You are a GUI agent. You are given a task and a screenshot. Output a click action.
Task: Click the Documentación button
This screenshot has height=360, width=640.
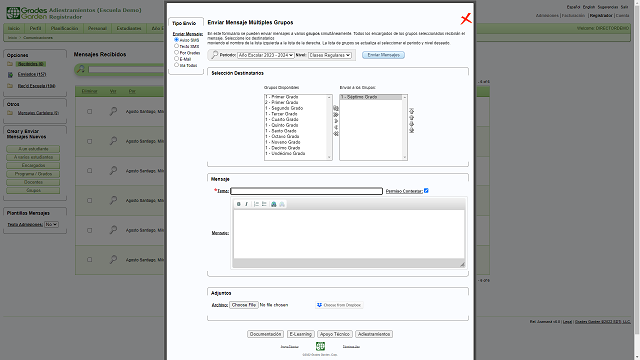[x=265, y=334]
